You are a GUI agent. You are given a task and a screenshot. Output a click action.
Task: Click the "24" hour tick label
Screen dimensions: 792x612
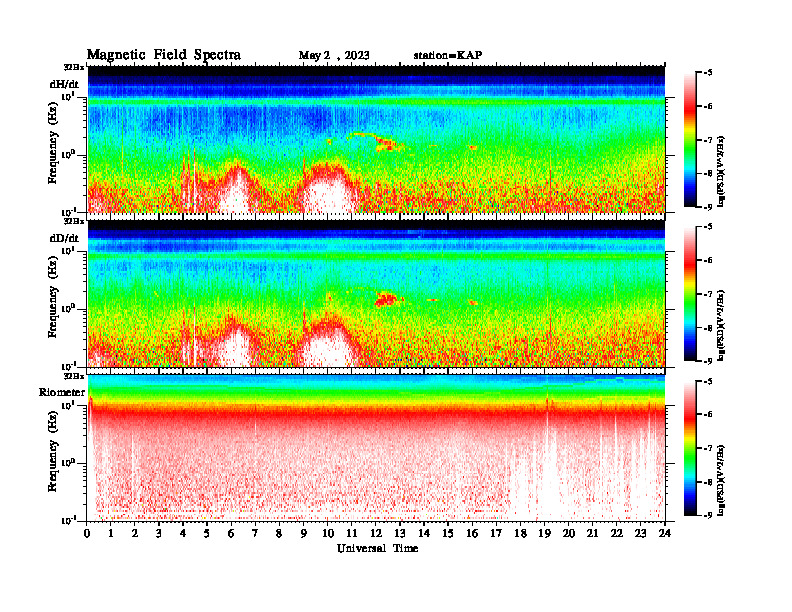(665, 534)
